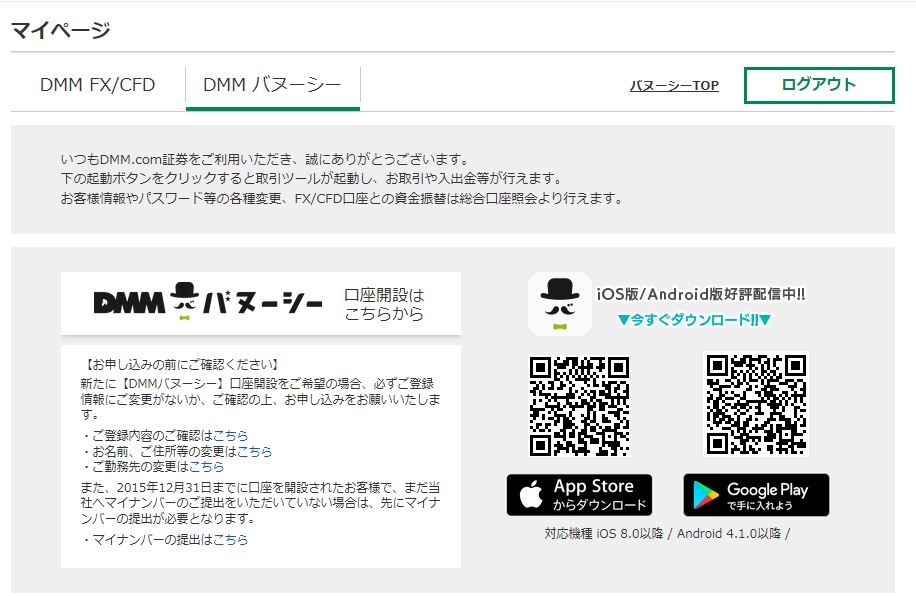Click the iOS版/Android版好評配信中!! heading
This screenshot has width=916, height=596.
[700, 294]
